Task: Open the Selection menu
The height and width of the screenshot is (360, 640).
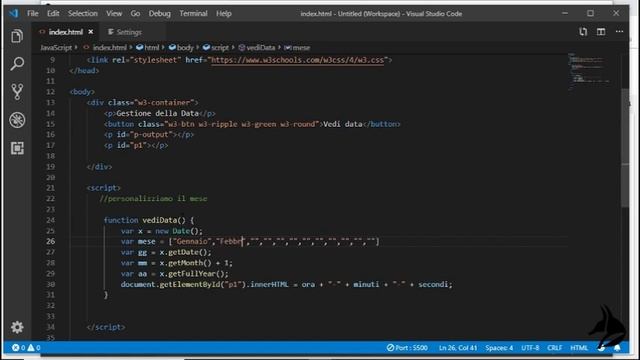Action: (x=83, y=13)
